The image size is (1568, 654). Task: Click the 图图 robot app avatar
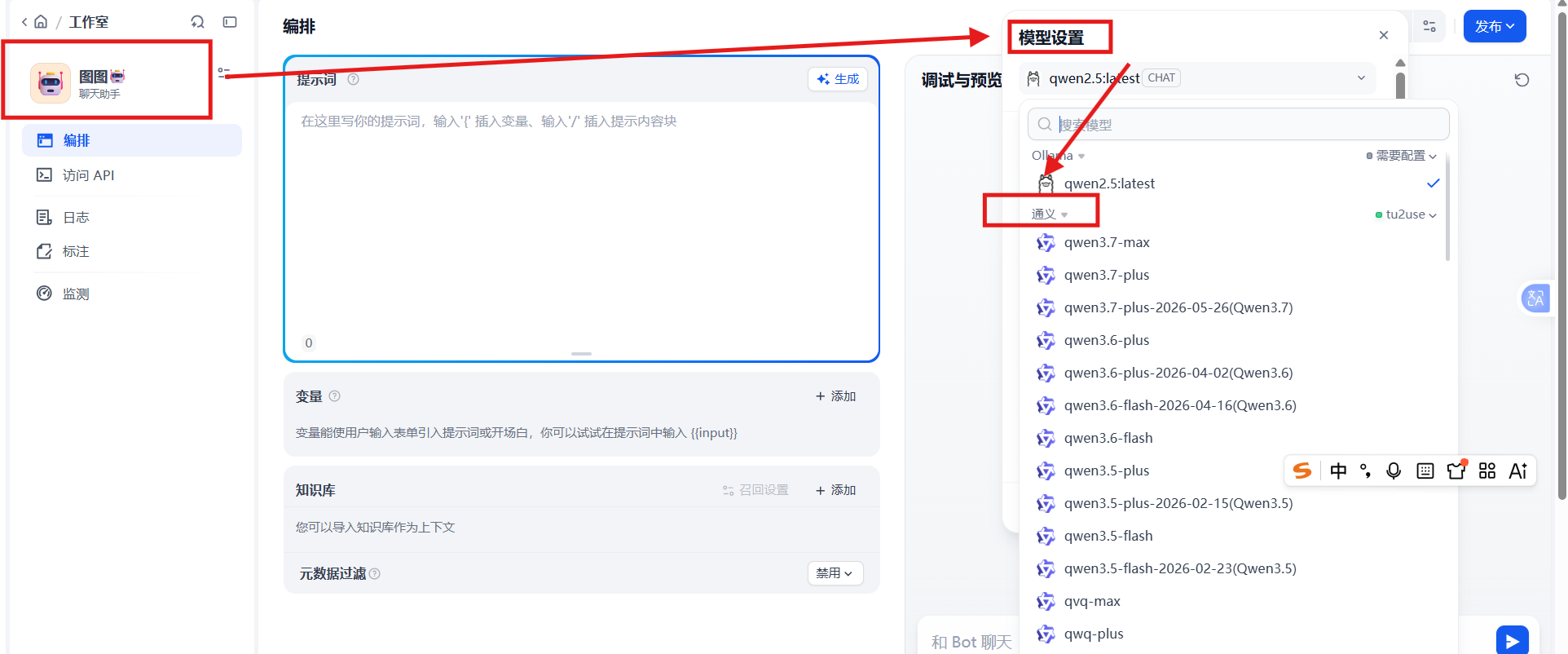tap(51, 83)
